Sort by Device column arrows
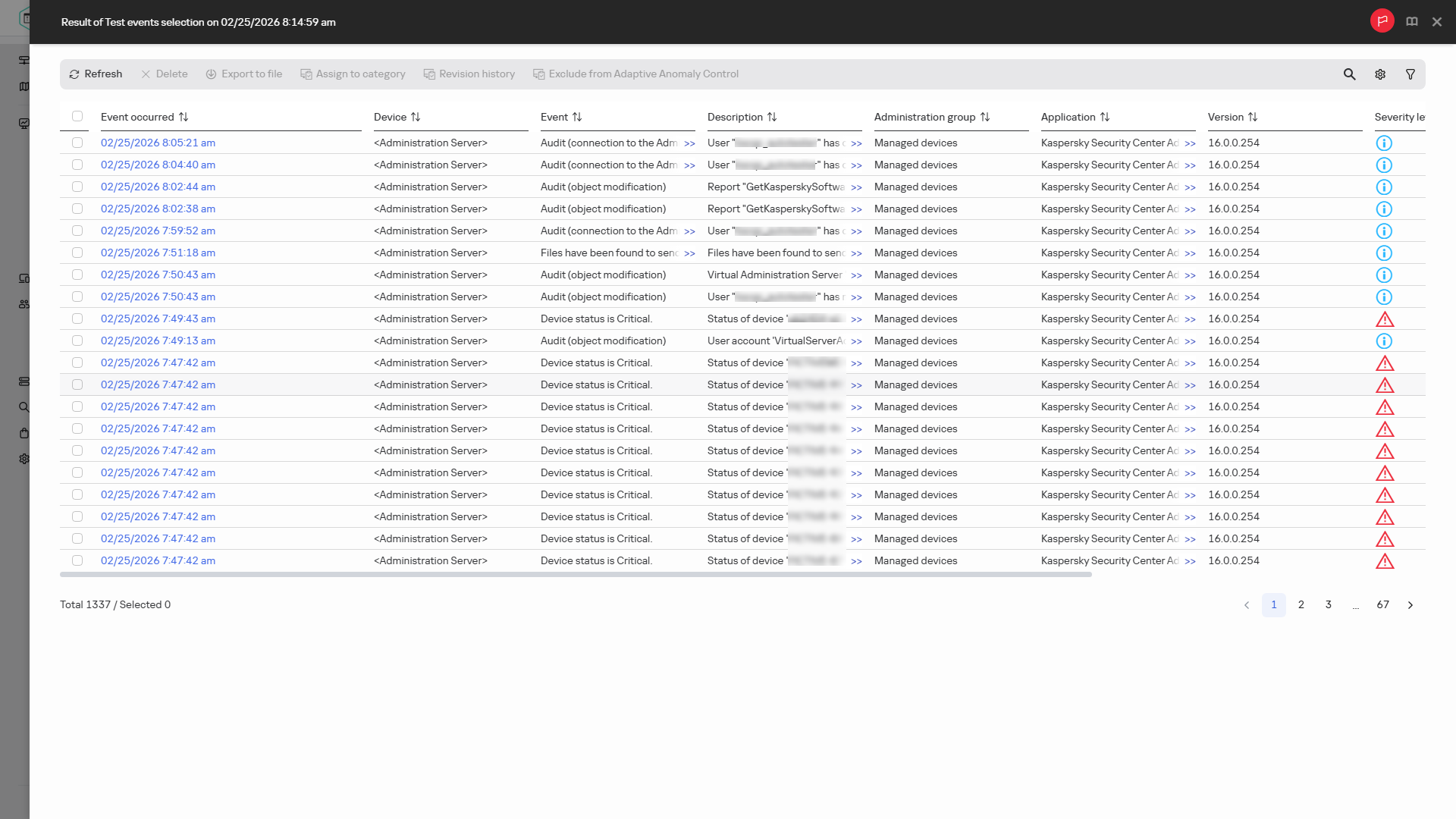Image resolution: width=1456 pixels, height=819 pixels. pos(416,117)
